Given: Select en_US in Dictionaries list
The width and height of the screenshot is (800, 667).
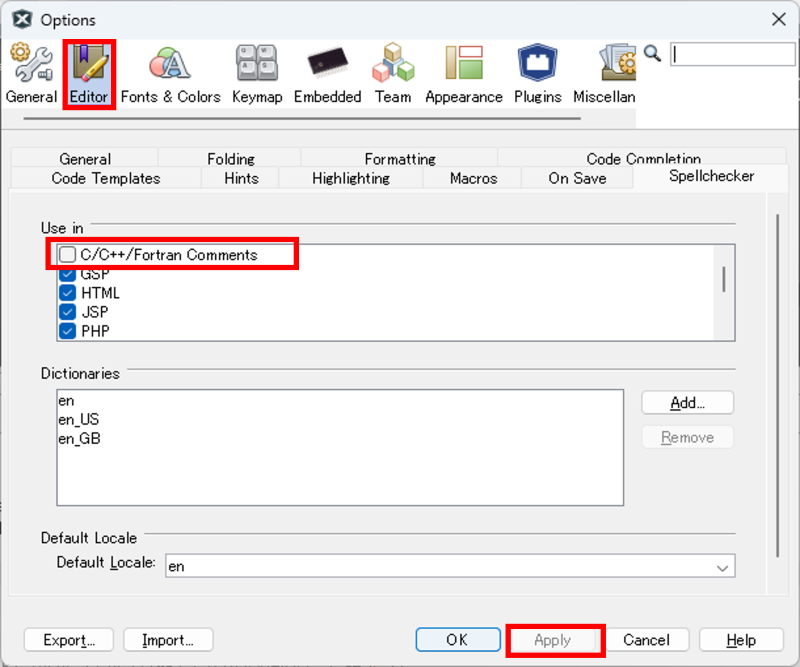Looking at the screenshot, I should pos(79,420).
